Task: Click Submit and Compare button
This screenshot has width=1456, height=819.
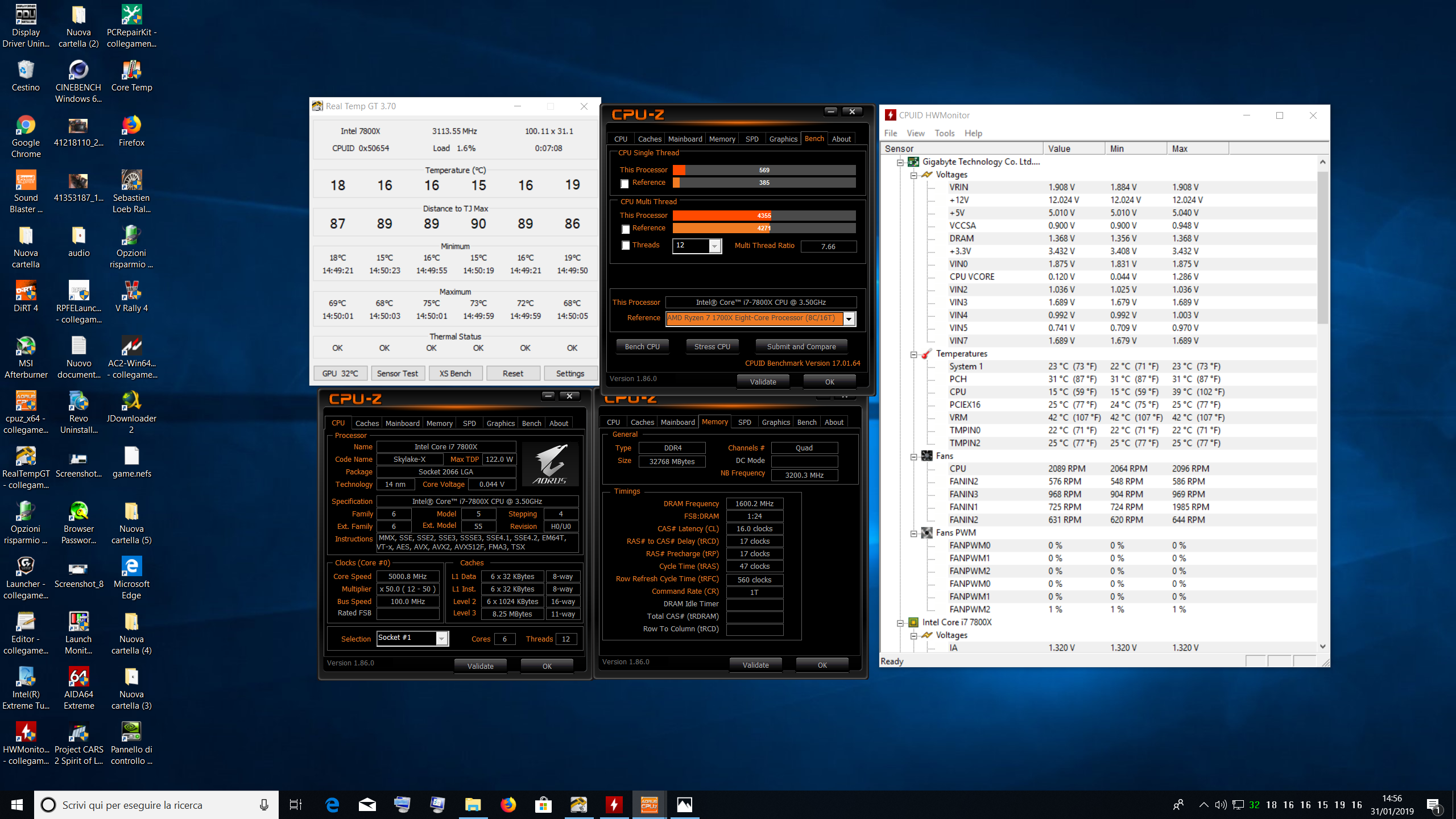Action: [x=801, y=346]
